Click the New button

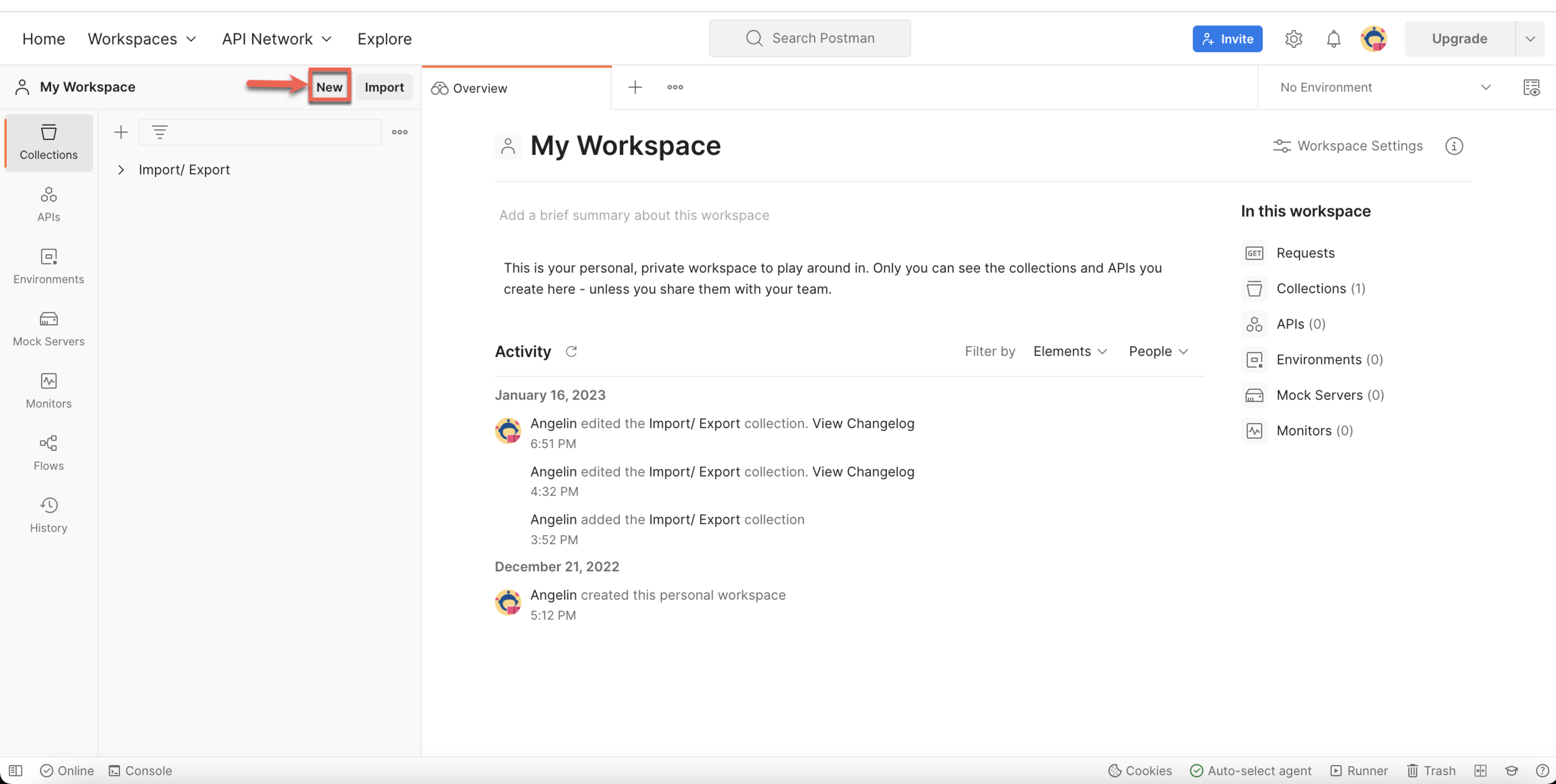pos(329,86)
